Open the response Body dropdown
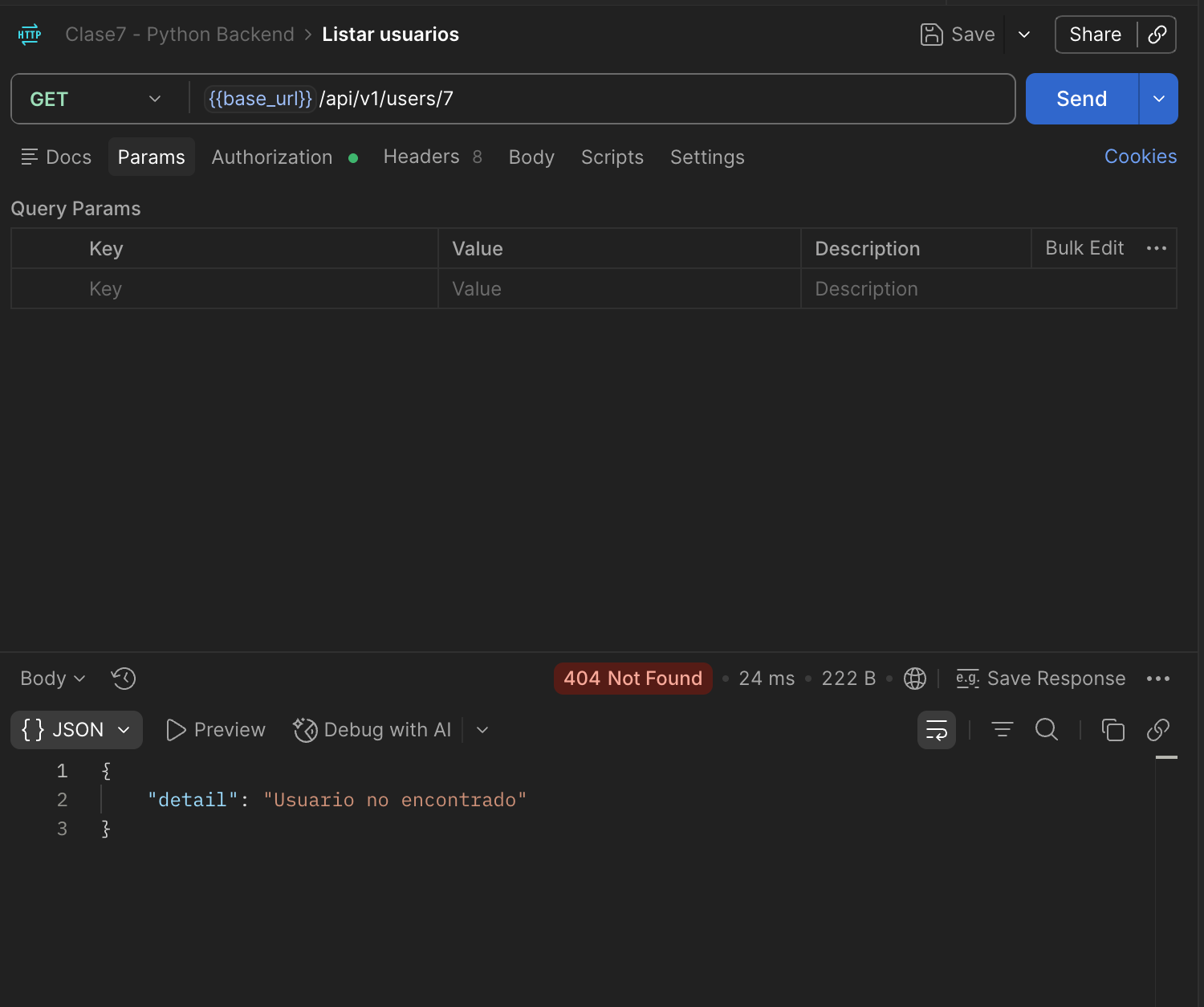Viewport: 1204px width, 1007px height. 53,679
